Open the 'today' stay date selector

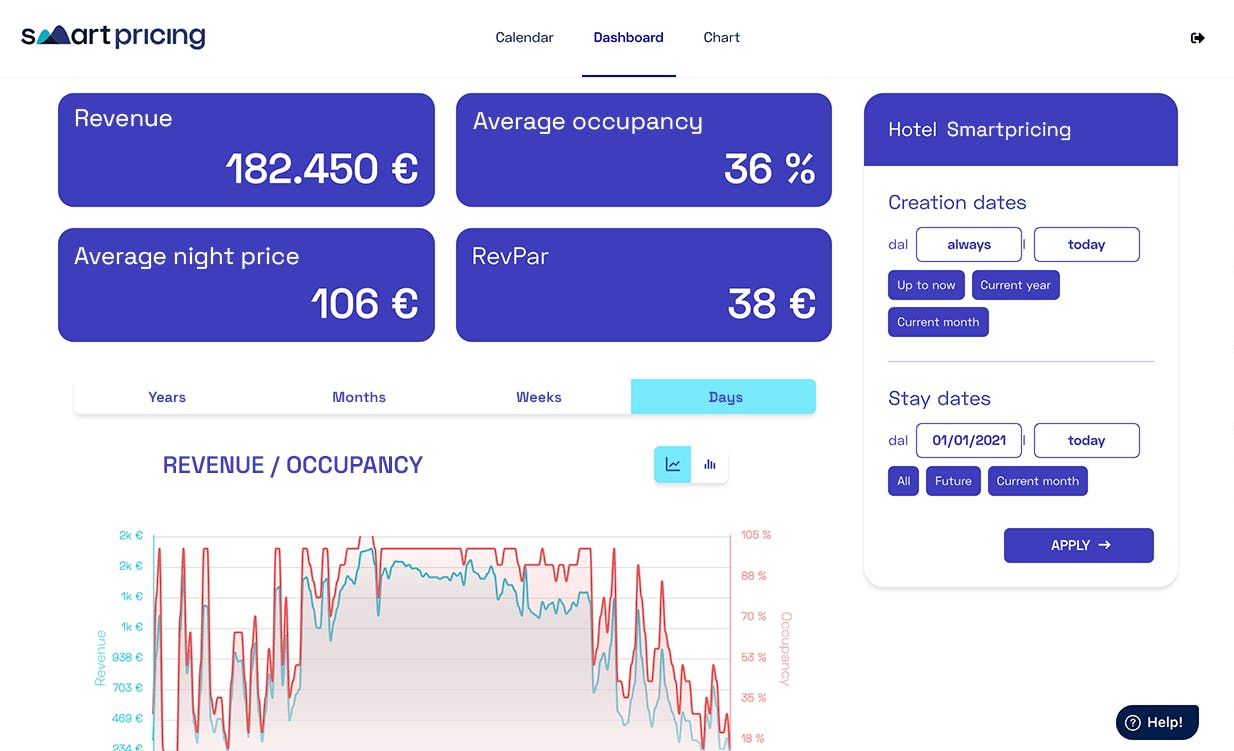(x=1086, y=440)
